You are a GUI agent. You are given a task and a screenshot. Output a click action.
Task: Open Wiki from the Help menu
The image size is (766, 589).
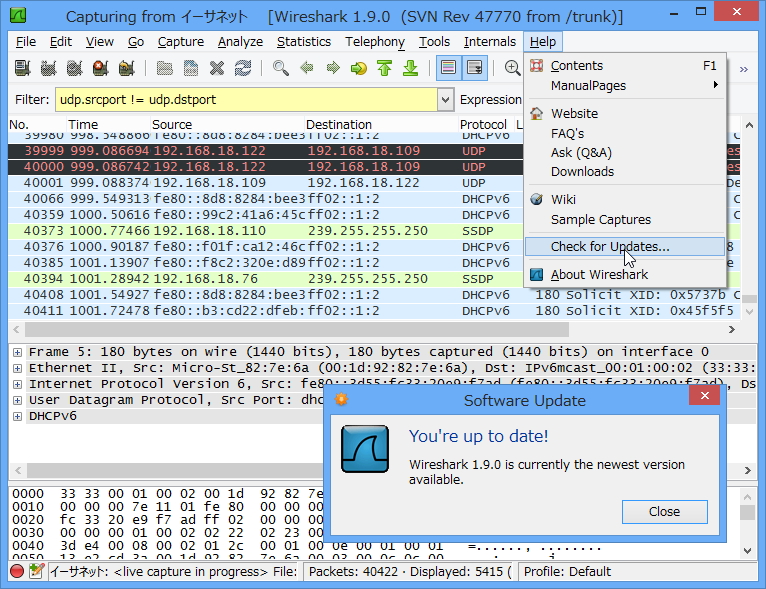click(x=625, y=199)
